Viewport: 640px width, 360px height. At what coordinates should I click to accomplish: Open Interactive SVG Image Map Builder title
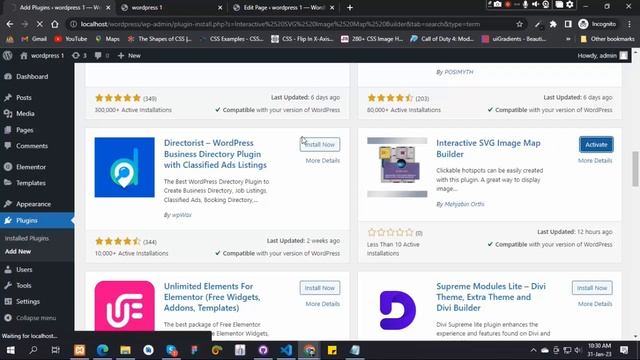click(x=488, y=149)
